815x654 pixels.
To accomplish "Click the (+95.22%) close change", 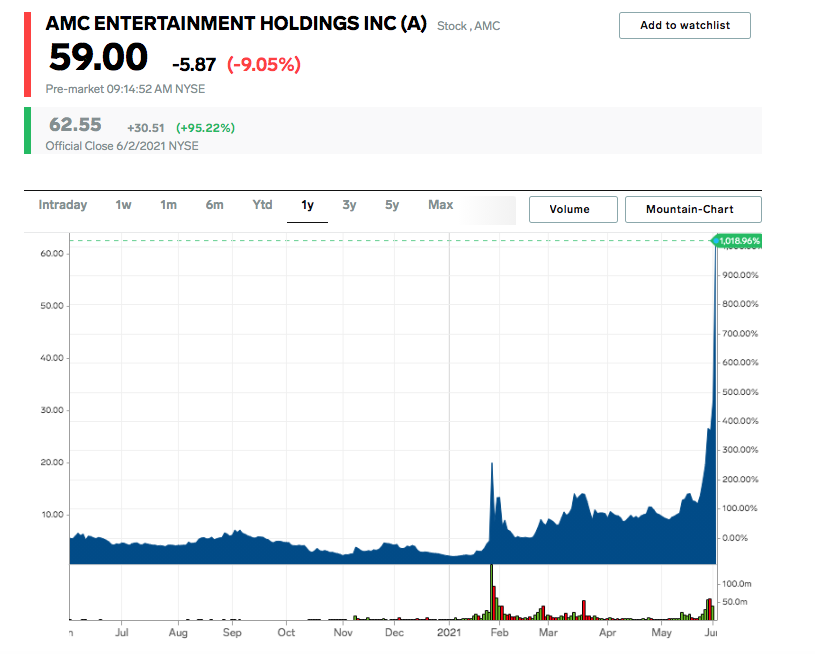I will point(205,128).
